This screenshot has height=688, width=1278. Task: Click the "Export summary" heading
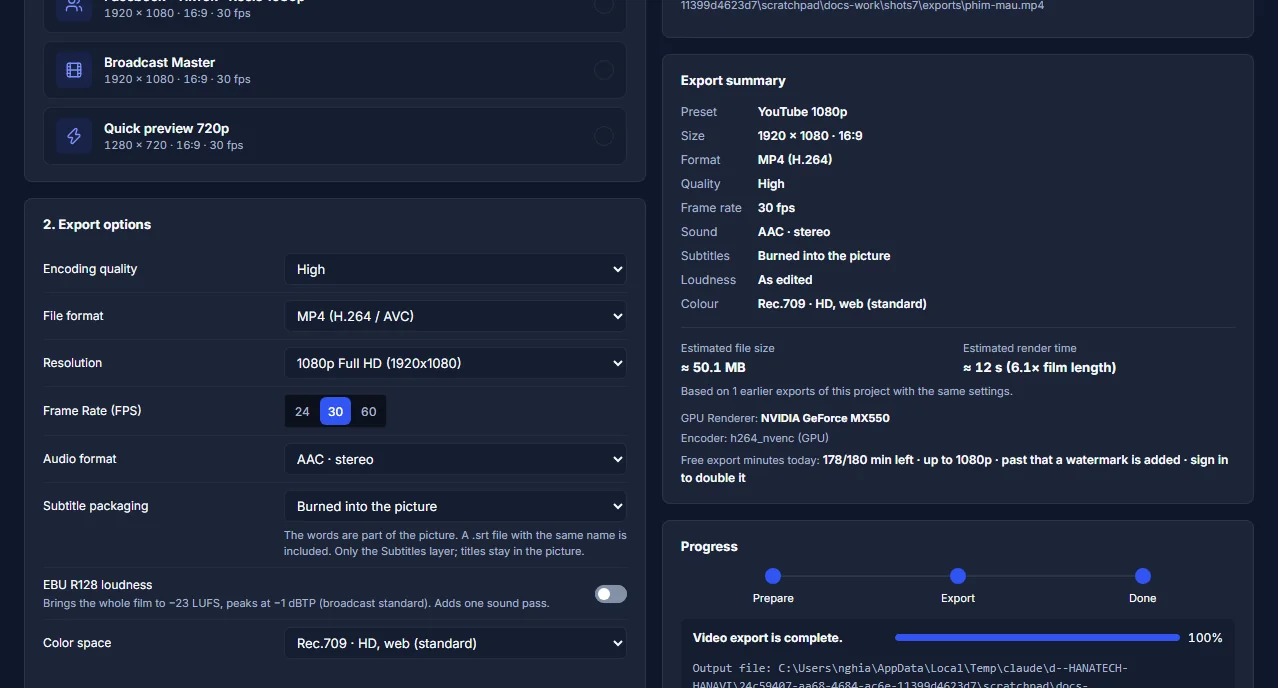[x=733, y=81]
